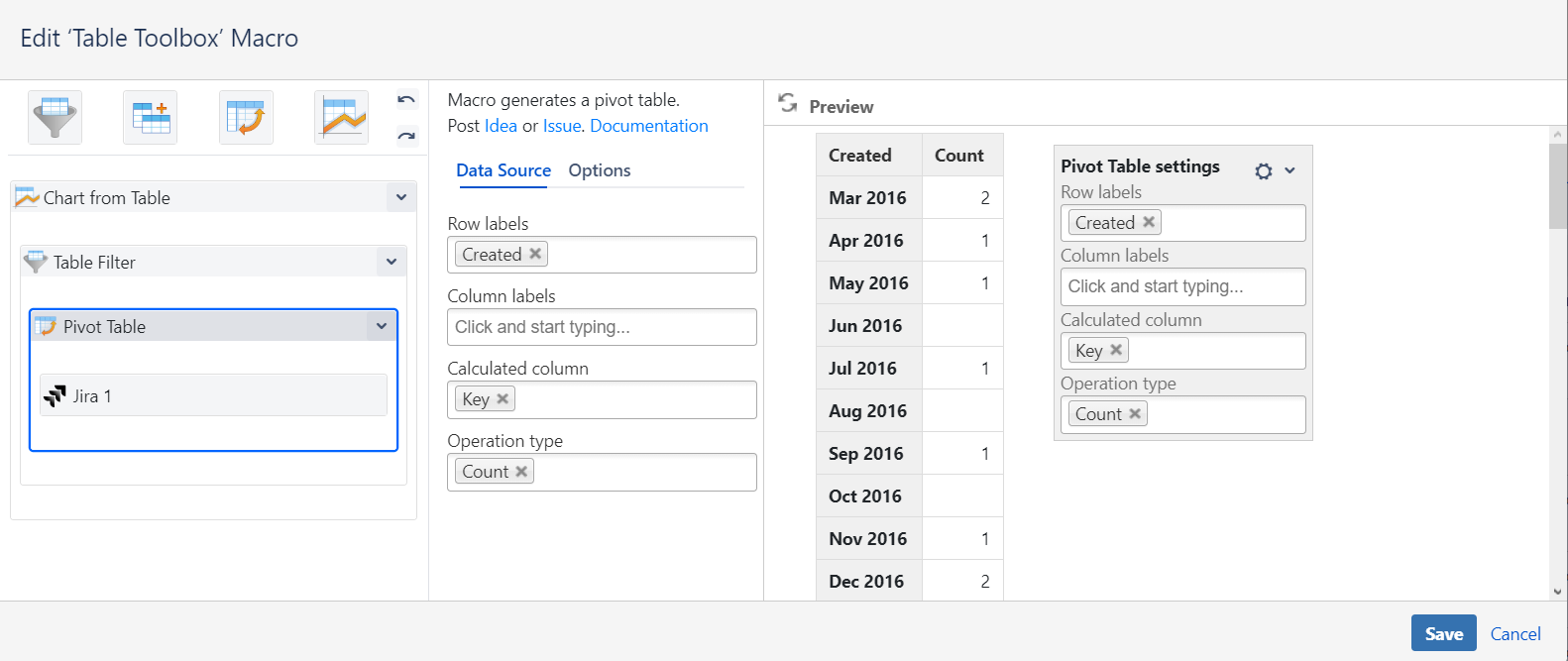Click the redo arrow icon
Image resolution: width=1568 pixels, height=661 pixels.
tap(406, 136)
